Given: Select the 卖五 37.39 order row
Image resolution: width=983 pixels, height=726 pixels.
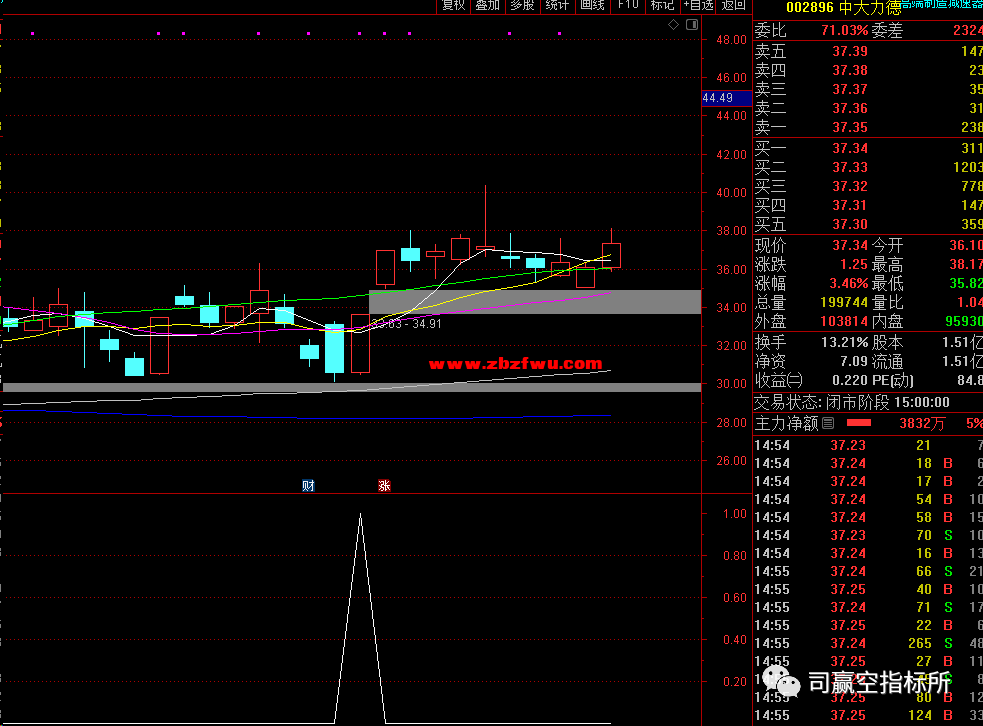Looking at the screenshot, I should click(868, 51).
